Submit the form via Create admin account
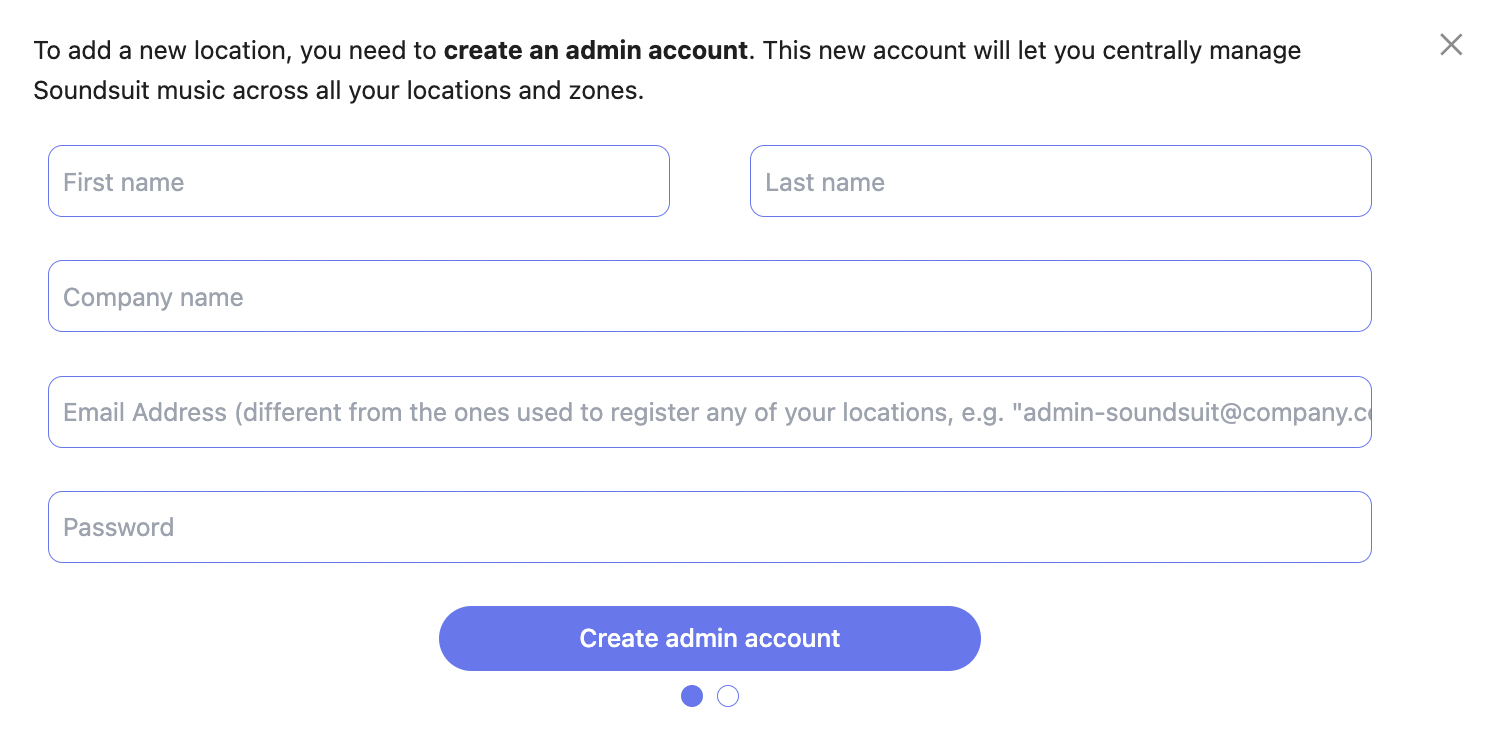Image resolution: width=1492 pixels, height=754 pixels. tap(709, 638)
